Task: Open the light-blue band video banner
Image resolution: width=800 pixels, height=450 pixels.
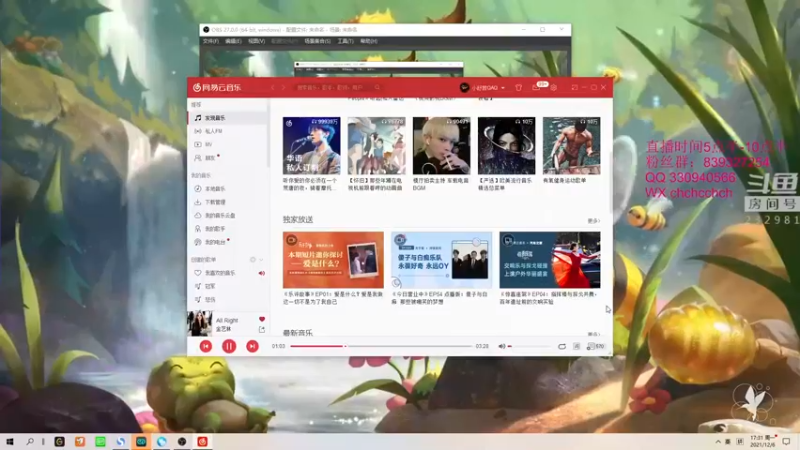Action: click(441, 260)
